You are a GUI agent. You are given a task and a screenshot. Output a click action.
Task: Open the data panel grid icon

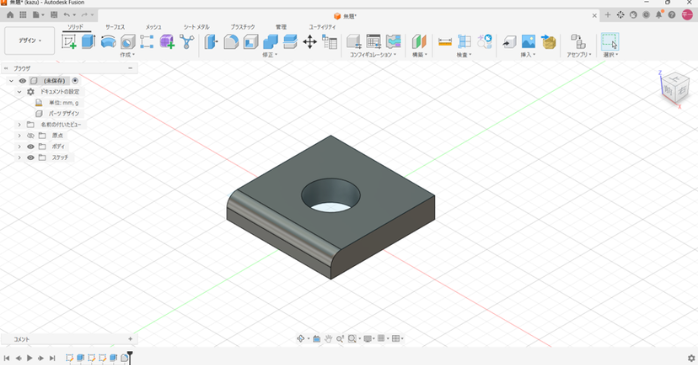click(23, 15)
